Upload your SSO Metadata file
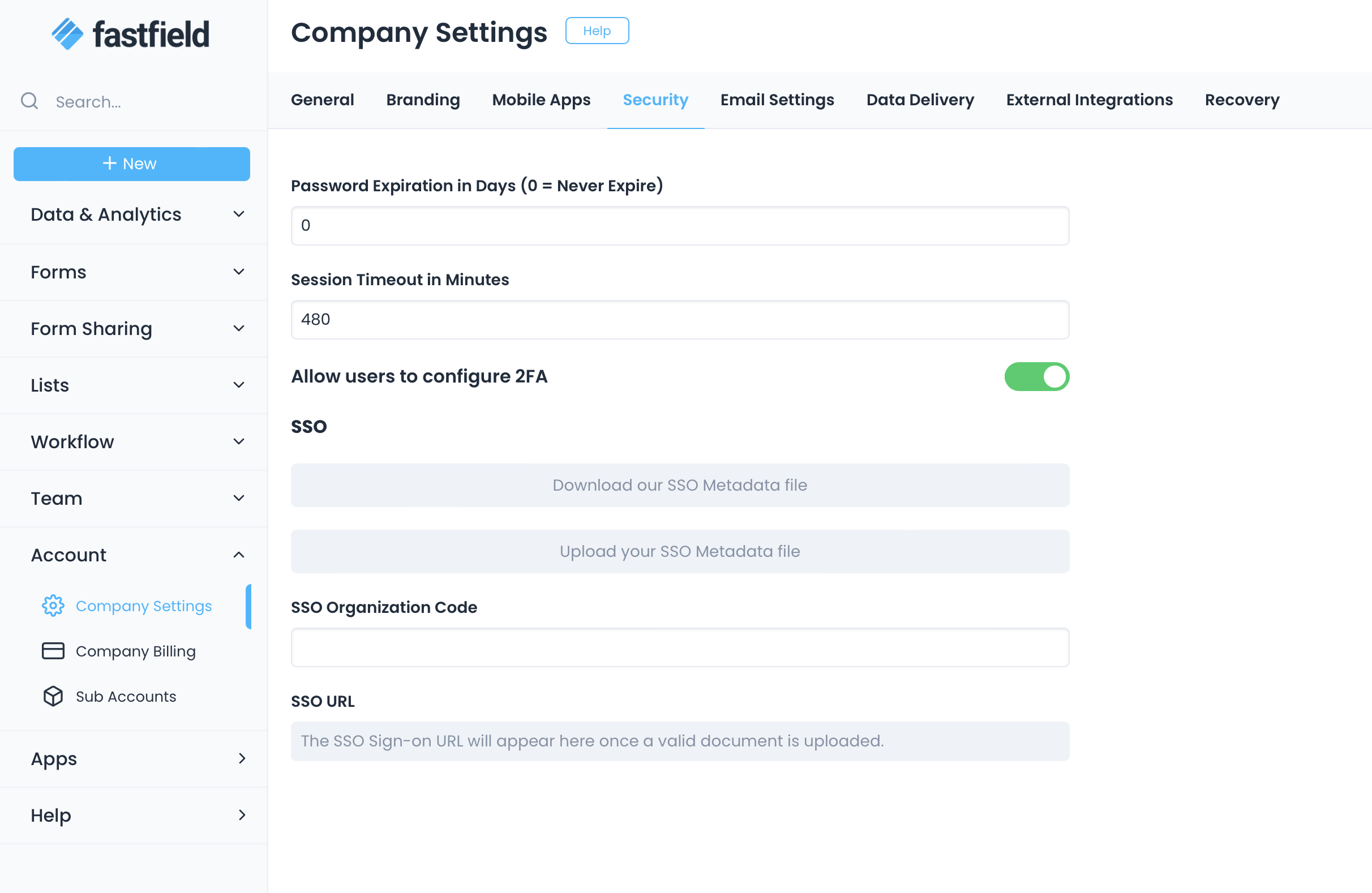Viewport: 1372px width, 893px height. [680, 551]
